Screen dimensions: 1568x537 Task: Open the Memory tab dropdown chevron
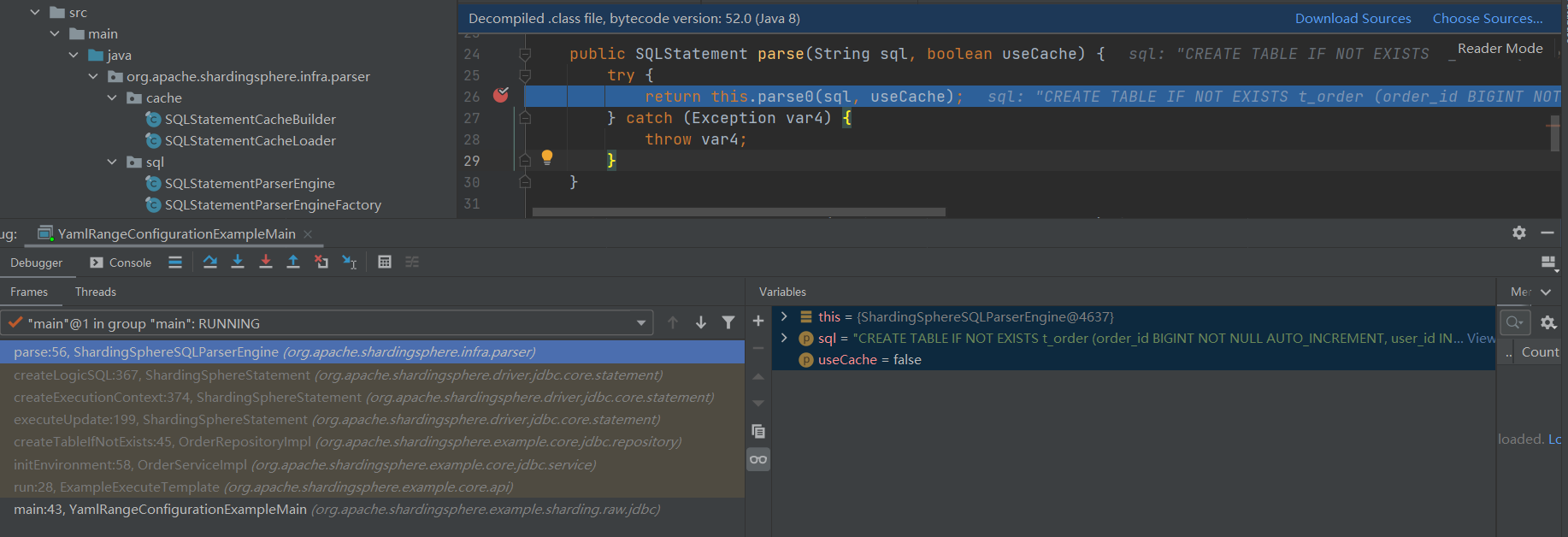coord(1546,292)
